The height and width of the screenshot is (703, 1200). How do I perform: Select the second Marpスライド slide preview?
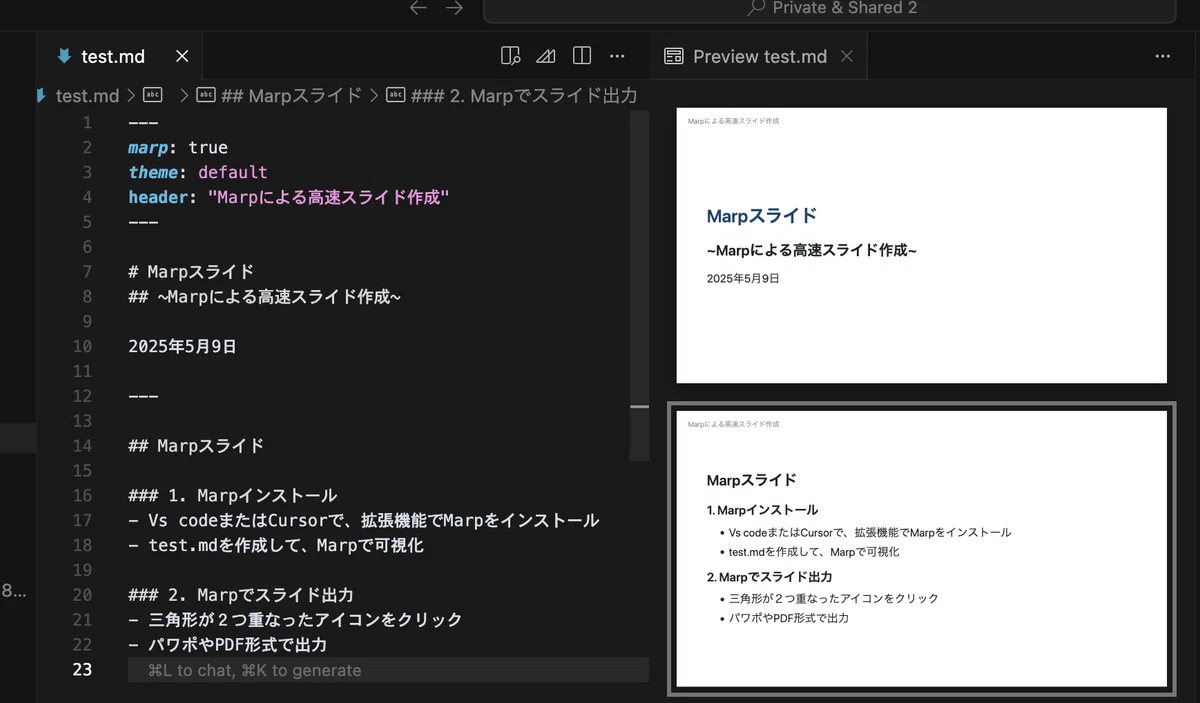922,549
